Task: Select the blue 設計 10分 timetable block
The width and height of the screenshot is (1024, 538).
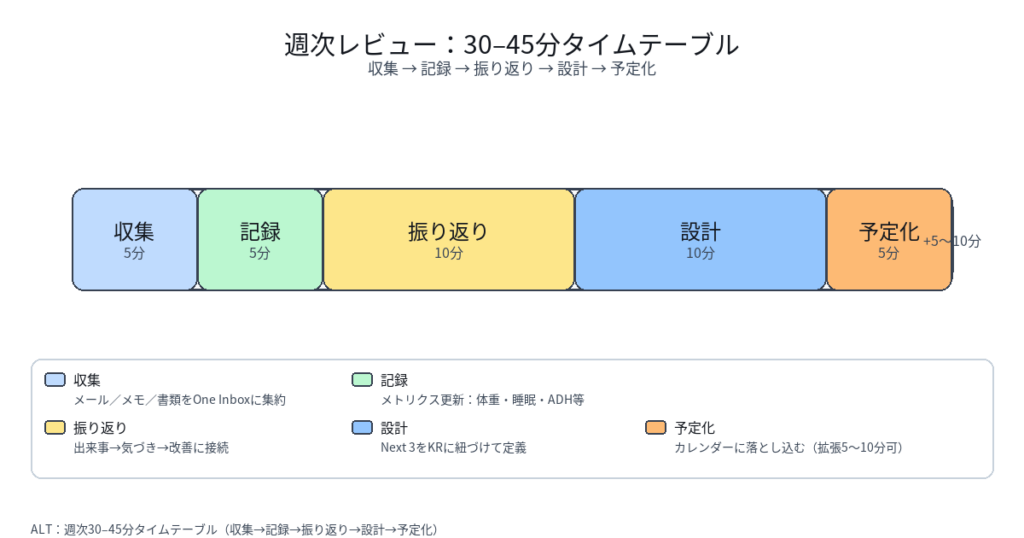Action: click(700, 240)
